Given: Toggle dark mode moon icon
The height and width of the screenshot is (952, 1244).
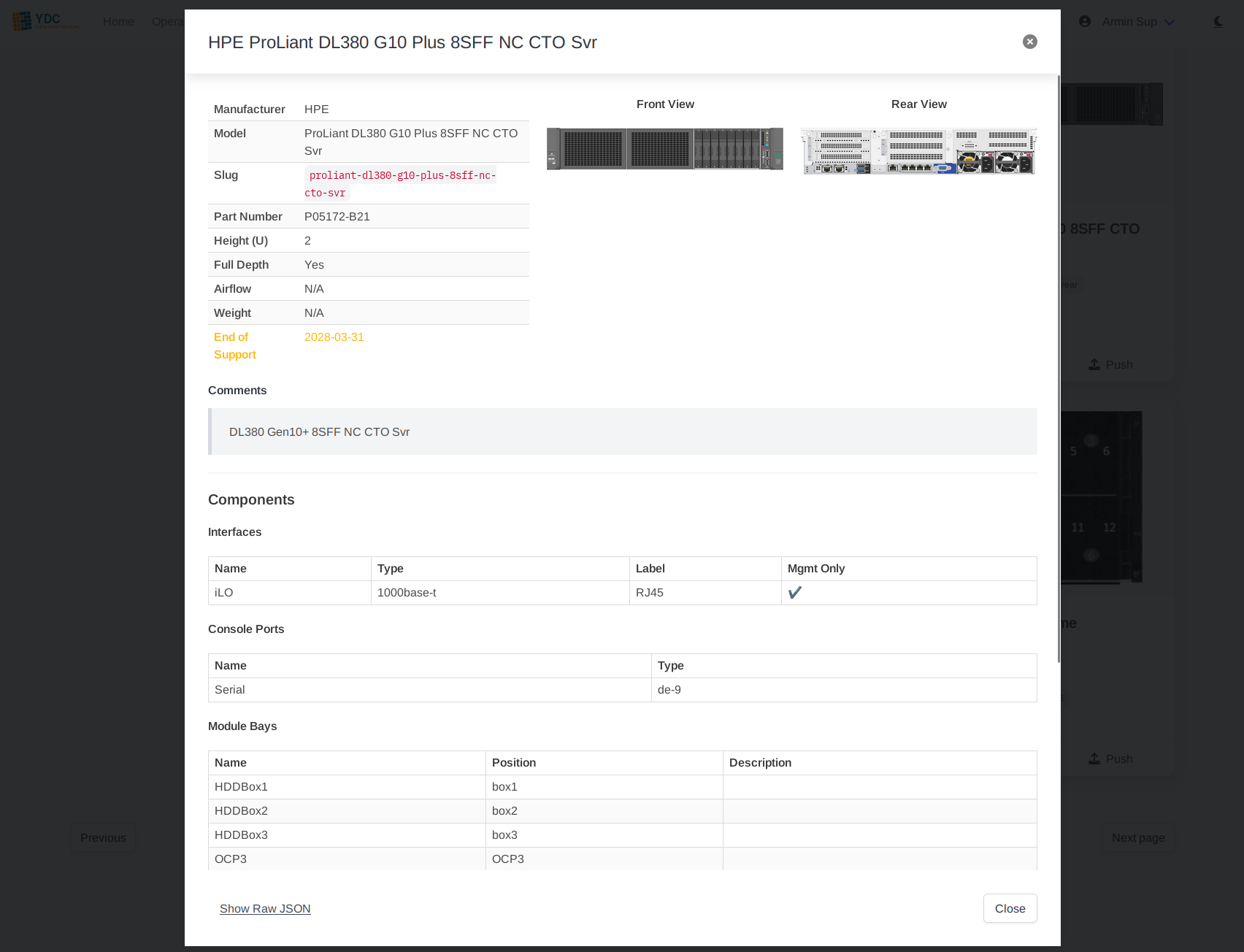Looking at the screenshot, I should (1218, 21).
